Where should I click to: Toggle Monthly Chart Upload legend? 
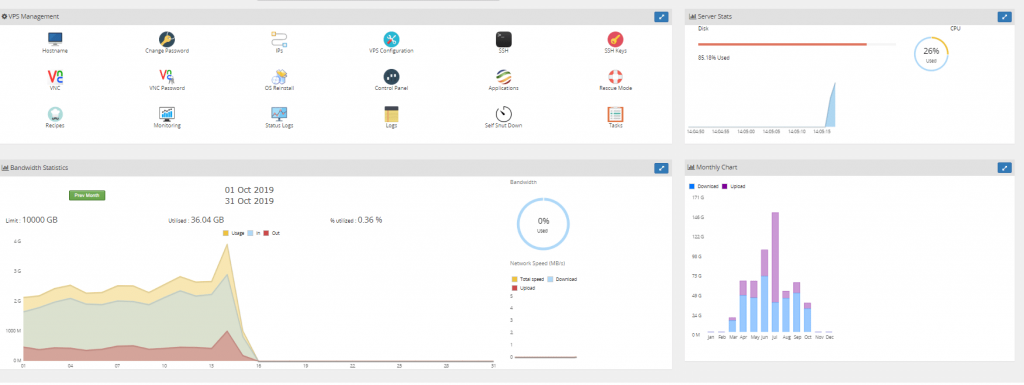click(733, 186)
